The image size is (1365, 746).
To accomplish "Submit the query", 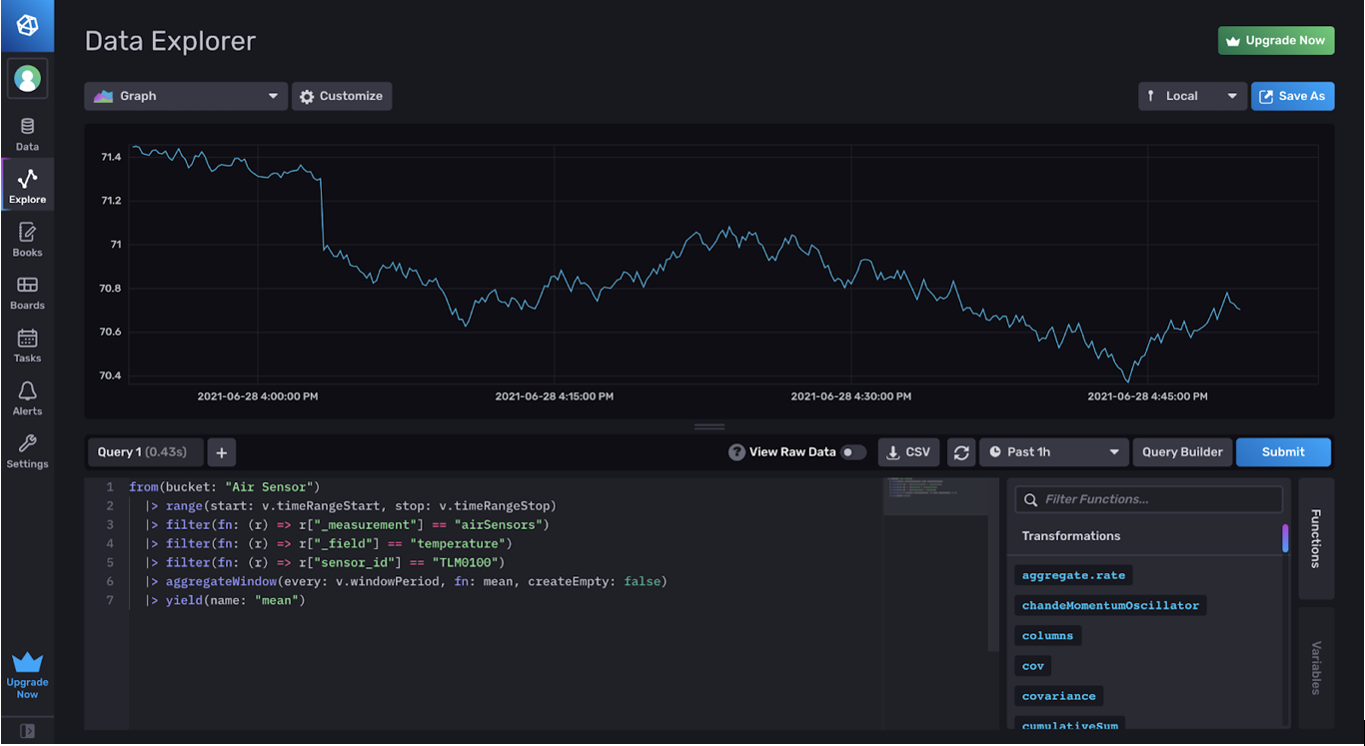I will 1283,452.
